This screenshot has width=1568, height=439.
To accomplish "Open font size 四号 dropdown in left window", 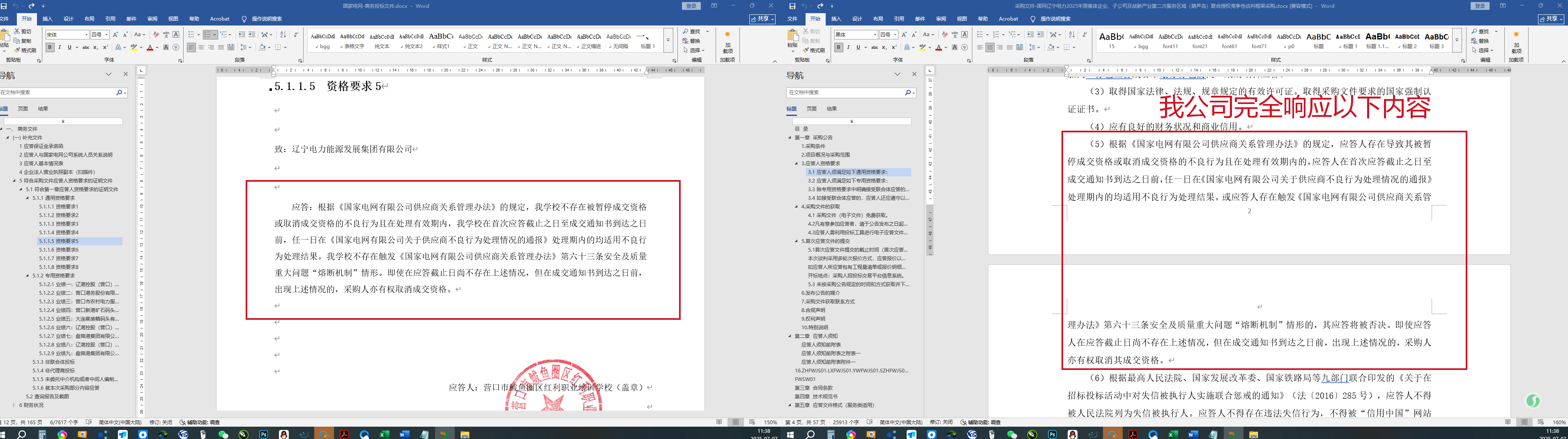I will pos(106,35).
